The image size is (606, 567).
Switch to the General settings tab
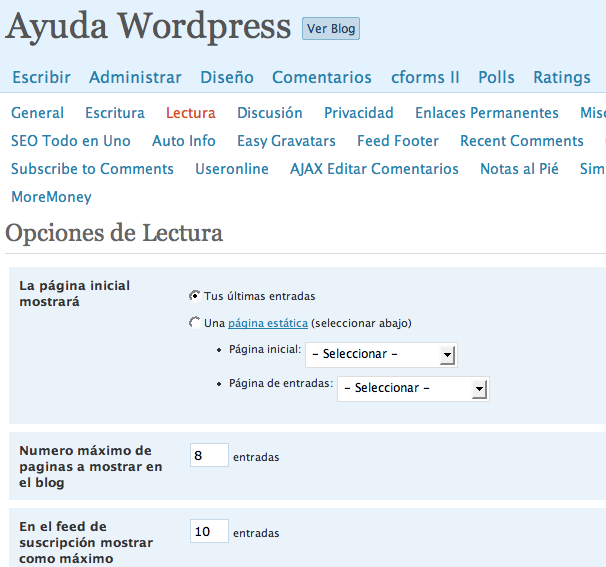pyautogui.click(x=37, y=113)
